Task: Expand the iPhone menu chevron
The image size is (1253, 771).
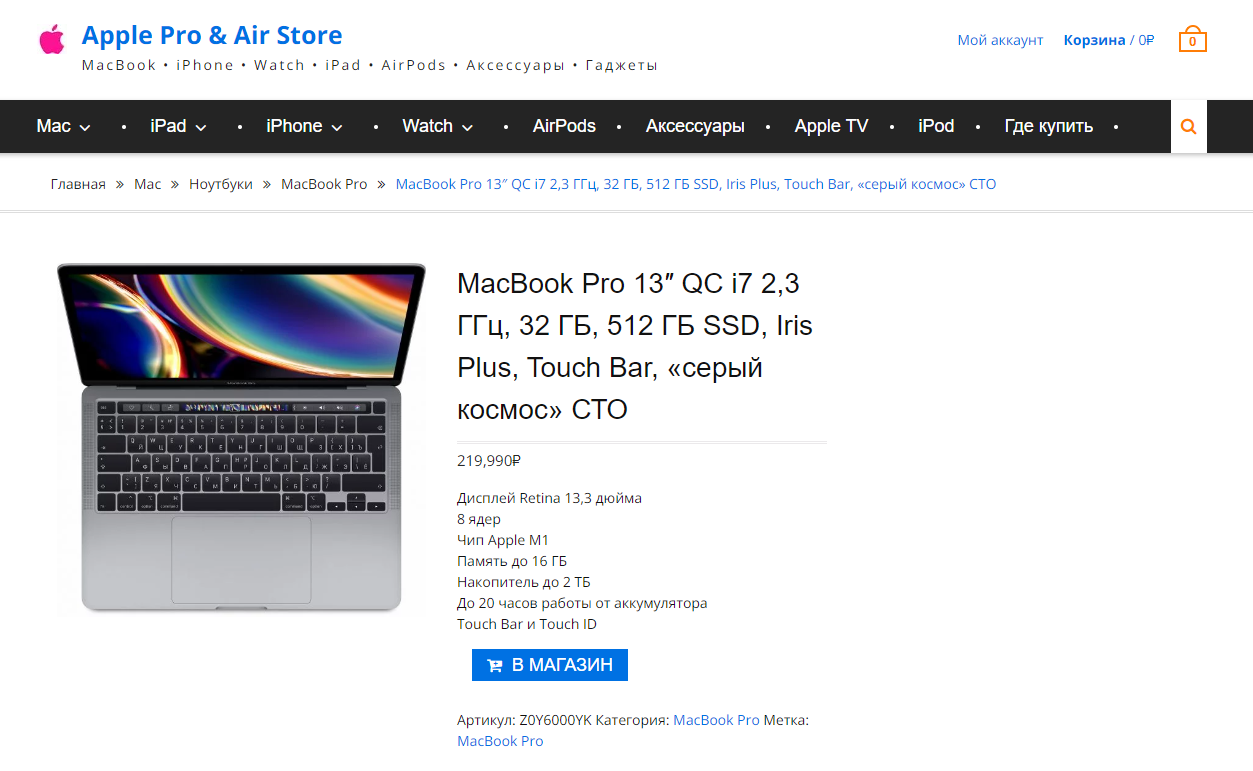Action: (337, 127)
